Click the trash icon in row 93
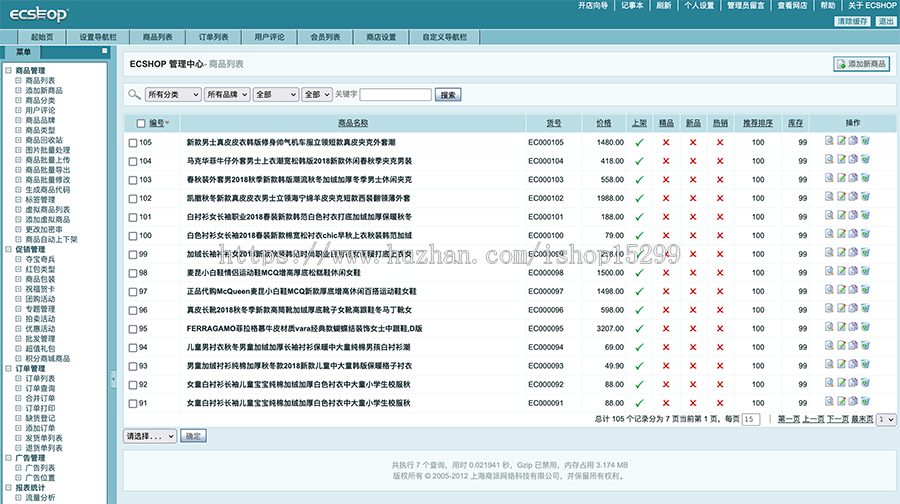The height and width of the screenshot is (504, 900). pyautogui.click(x=865, y=364)
